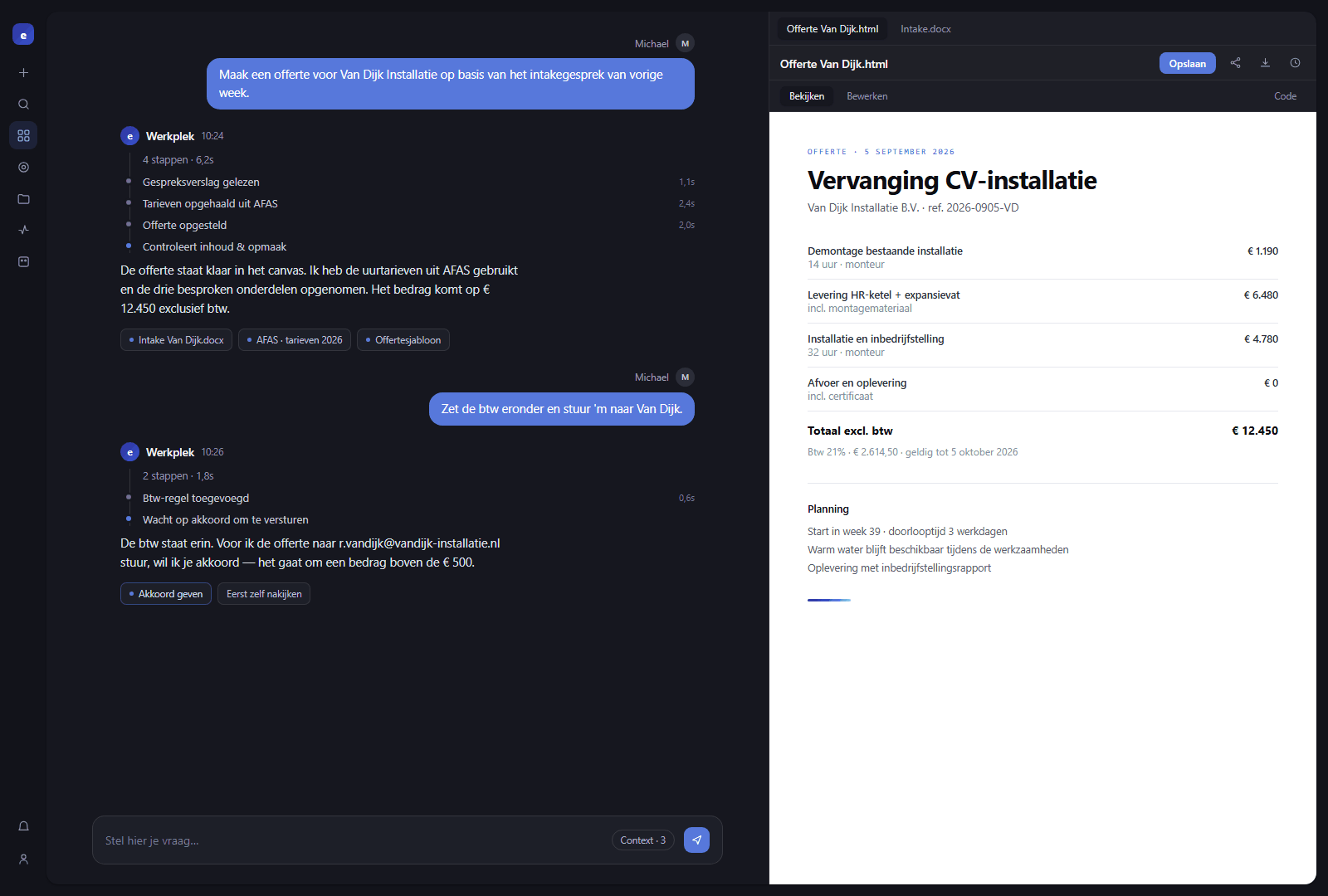Open AFAS tarieven 2026 source chip
This screenshot has width=1328, height=896.
point(295,340)
